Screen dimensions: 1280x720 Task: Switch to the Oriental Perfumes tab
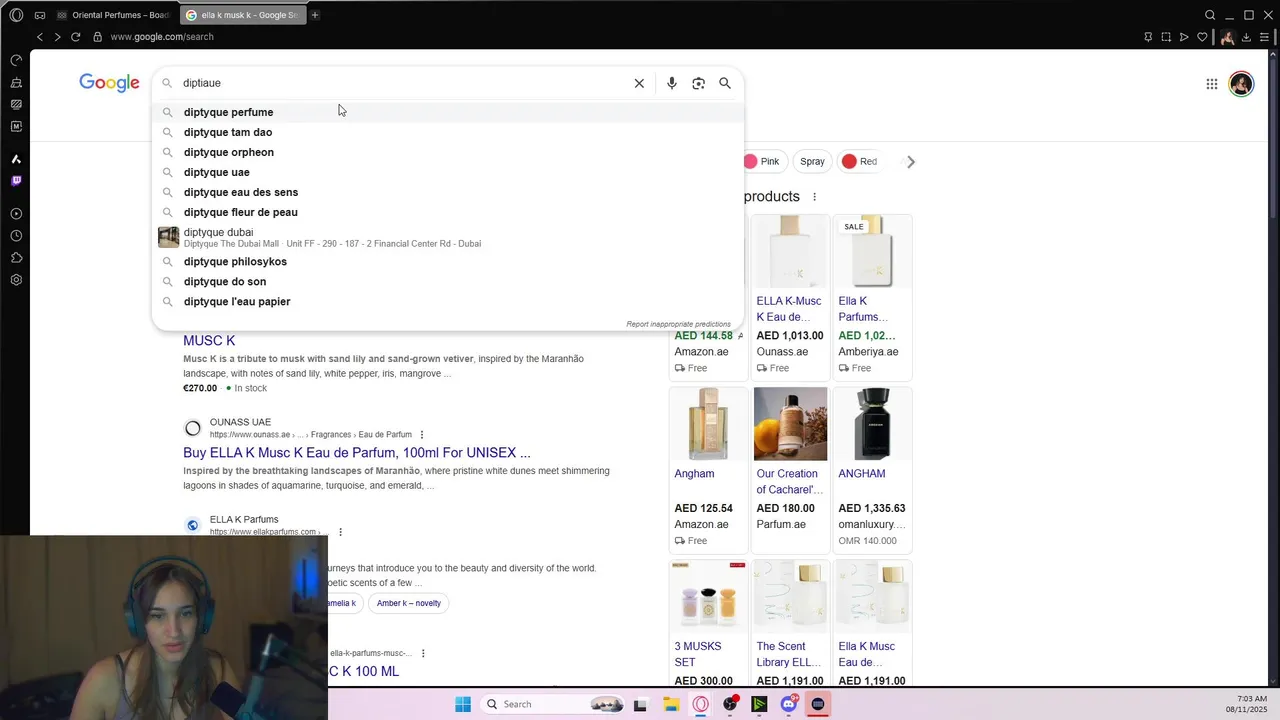click(x=112, y=15)
